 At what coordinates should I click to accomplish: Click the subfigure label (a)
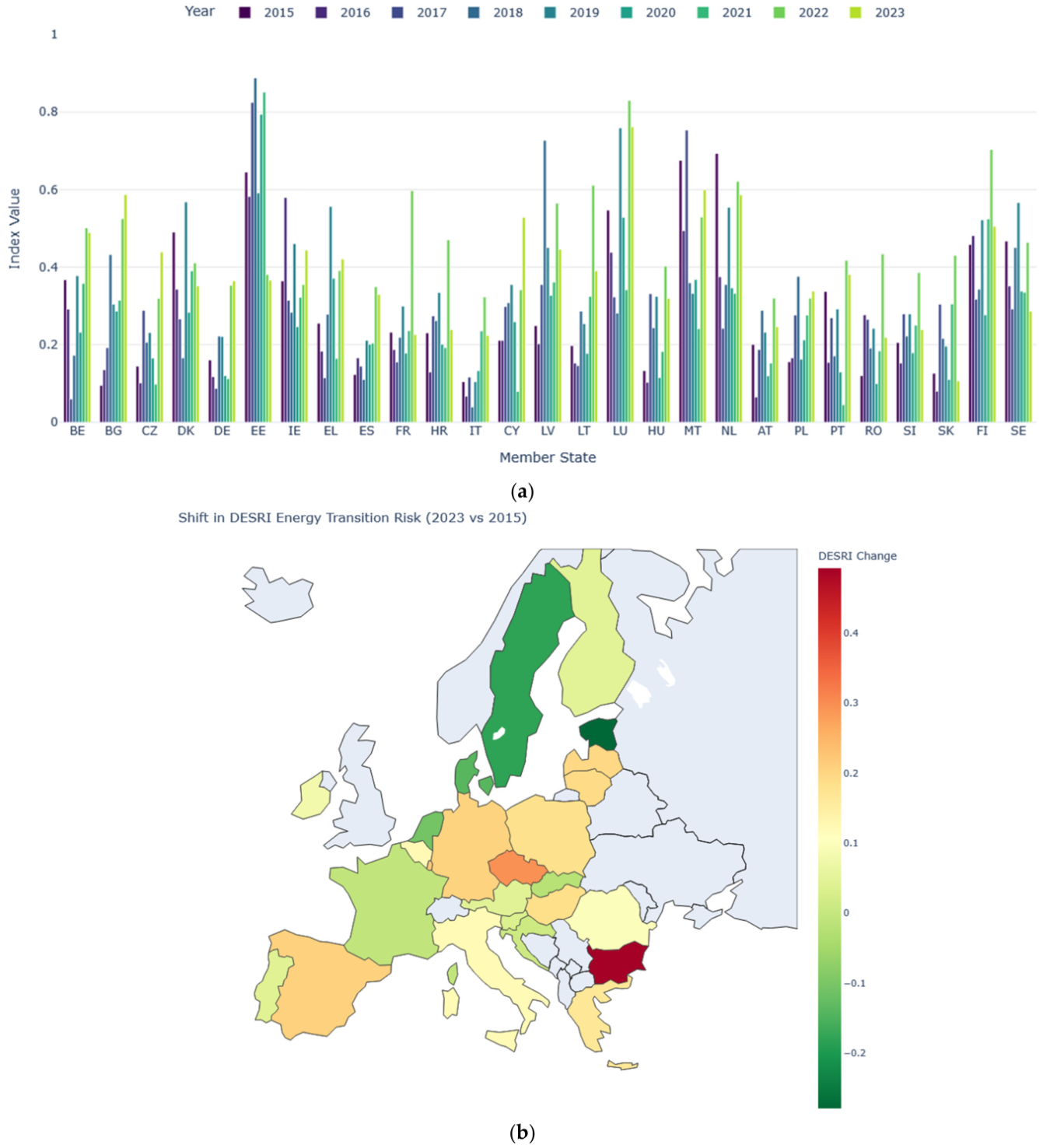click(x=522, y=492)
